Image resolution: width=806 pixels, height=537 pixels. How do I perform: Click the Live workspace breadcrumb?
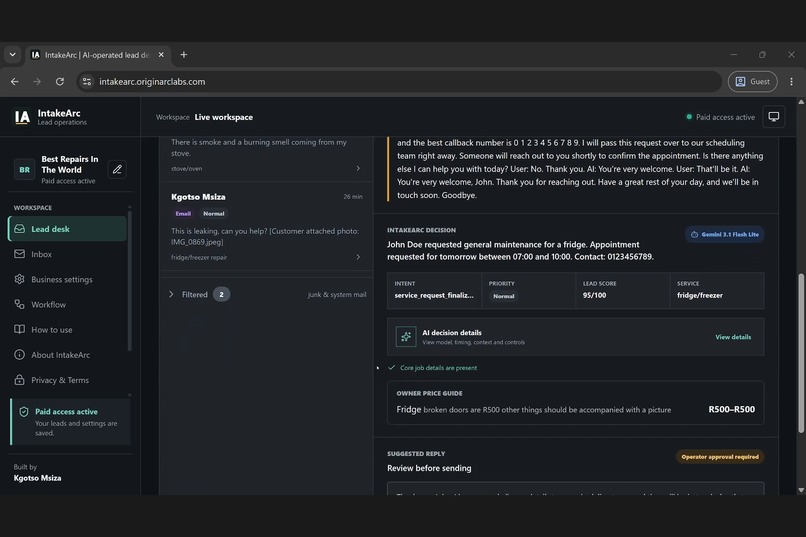224,117
